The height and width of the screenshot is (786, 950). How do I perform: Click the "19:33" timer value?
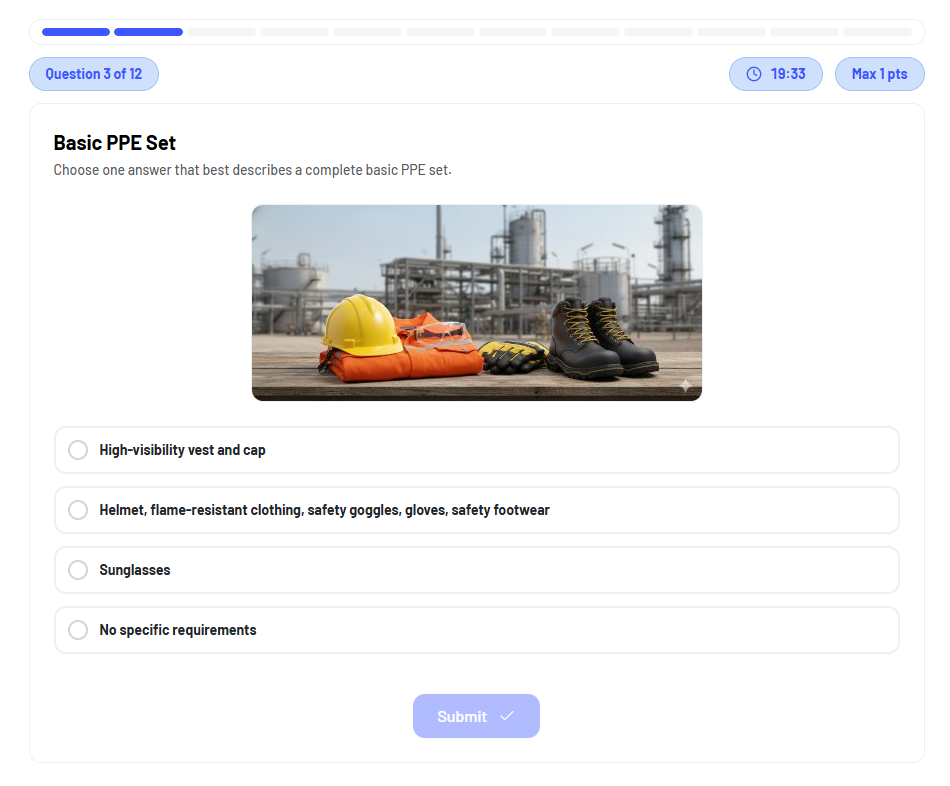coord(788,74)
